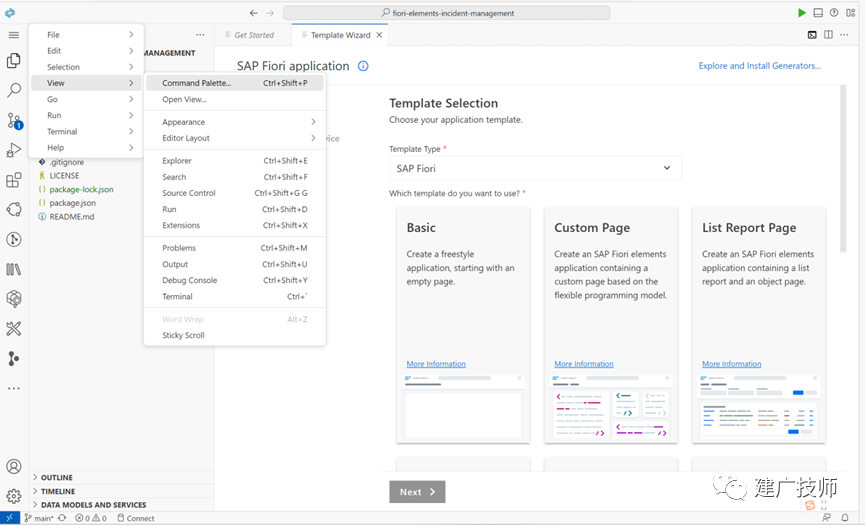Click Connect in the status bar
This screenshot has width=865, height=525.
pyautogui.click(x=136, y=518)
